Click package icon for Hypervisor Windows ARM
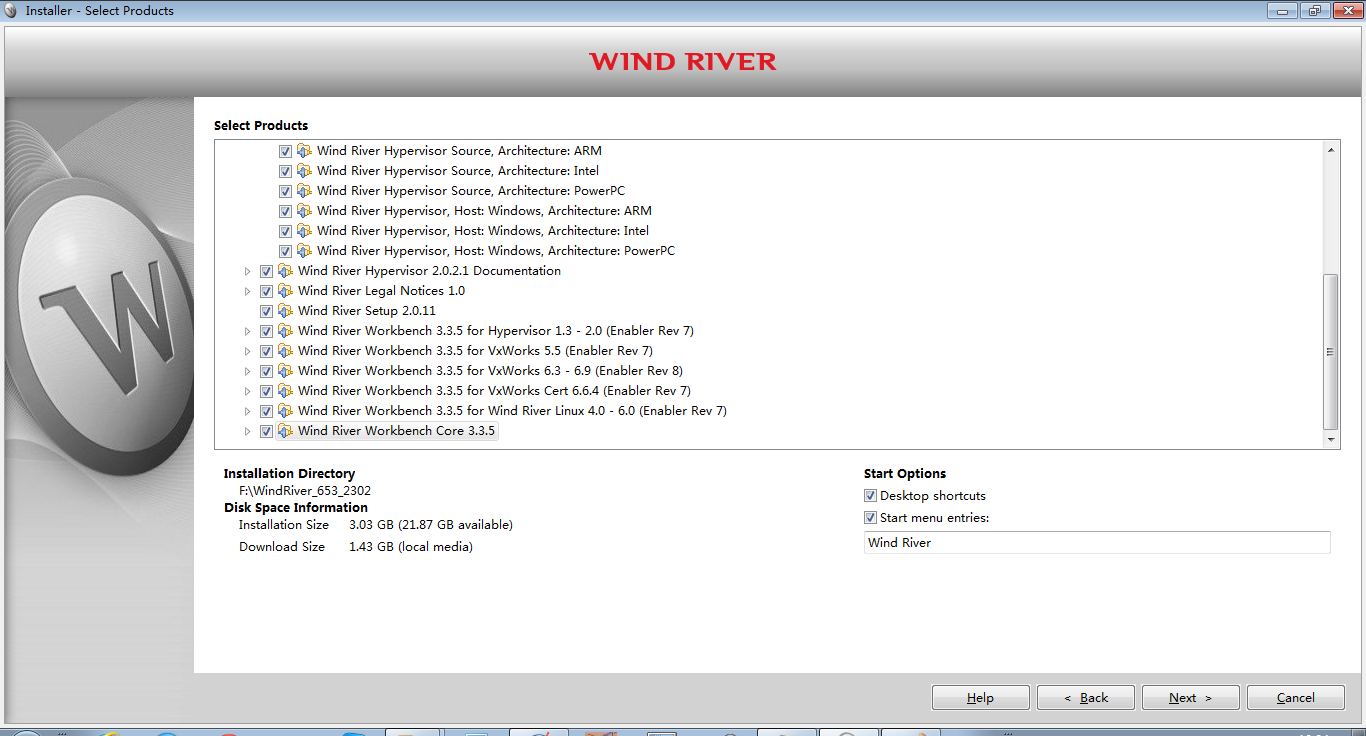The width and height of the screenshot is (1366, 736). pyautogui.click(x=304, y=211)
